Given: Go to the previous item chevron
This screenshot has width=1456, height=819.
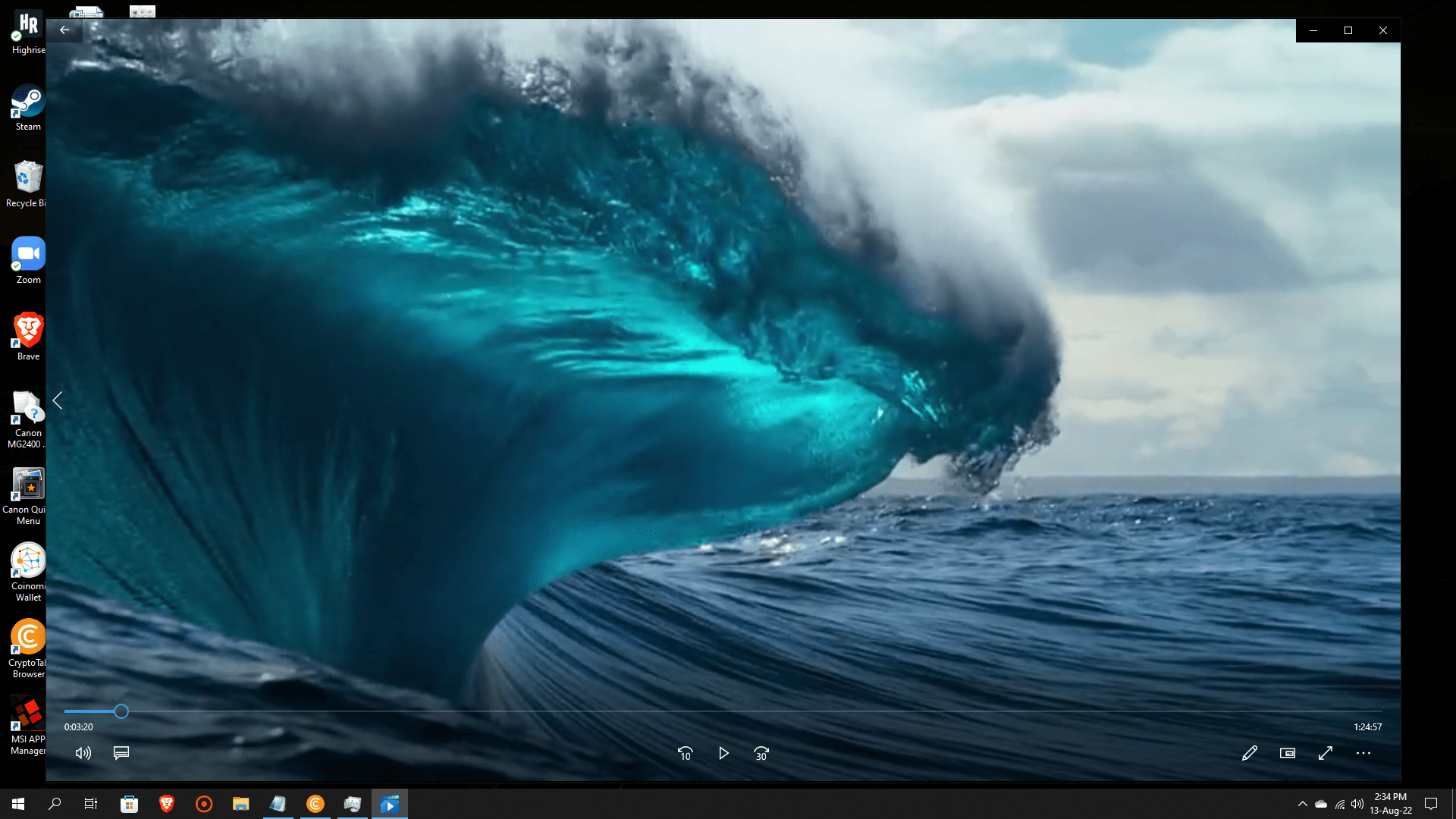Looking at the screenshot, I should tap(58, 400).
